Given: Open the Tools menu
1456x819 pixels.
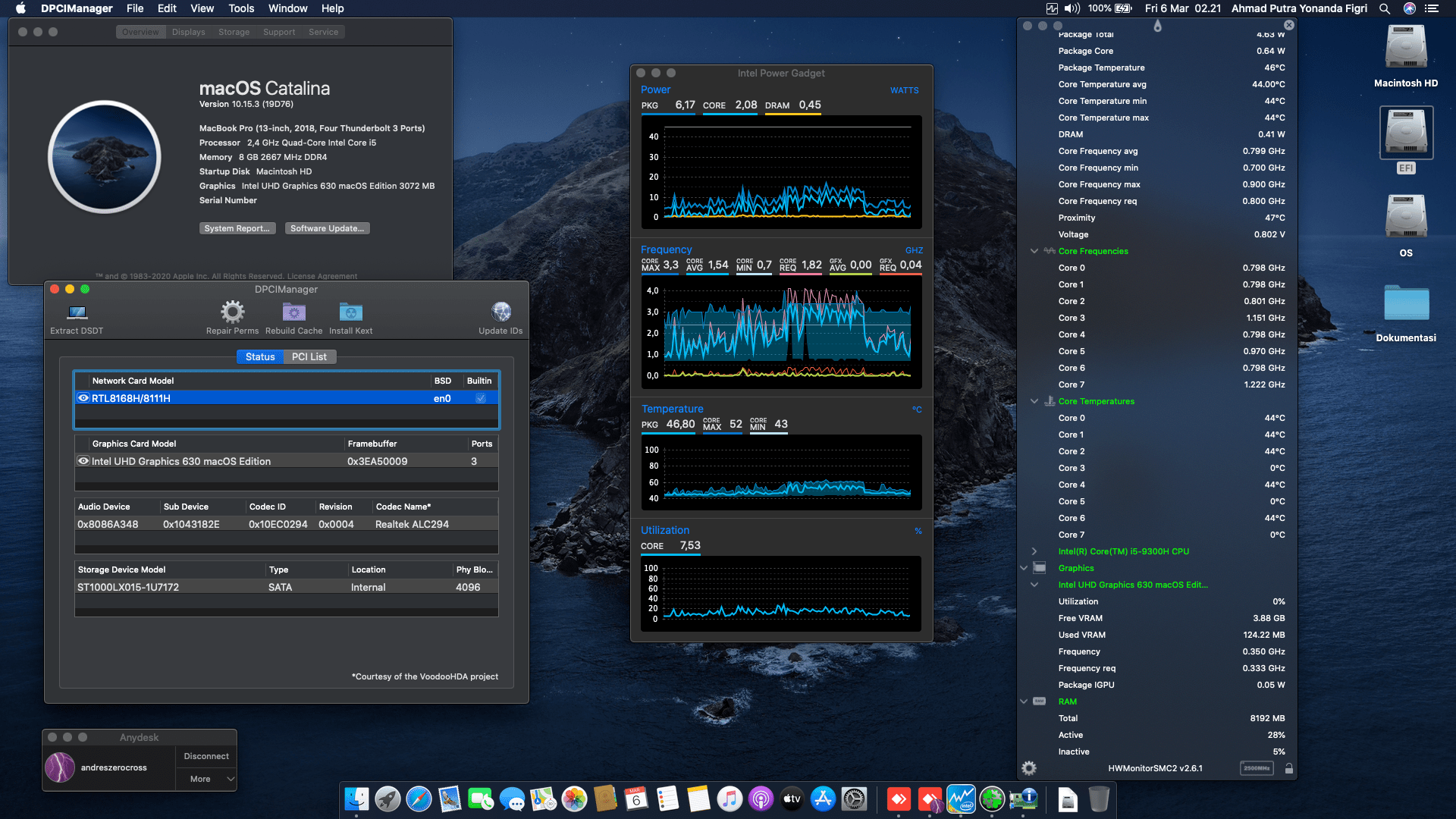Looking at the screenshot, I should click(241, 8).
